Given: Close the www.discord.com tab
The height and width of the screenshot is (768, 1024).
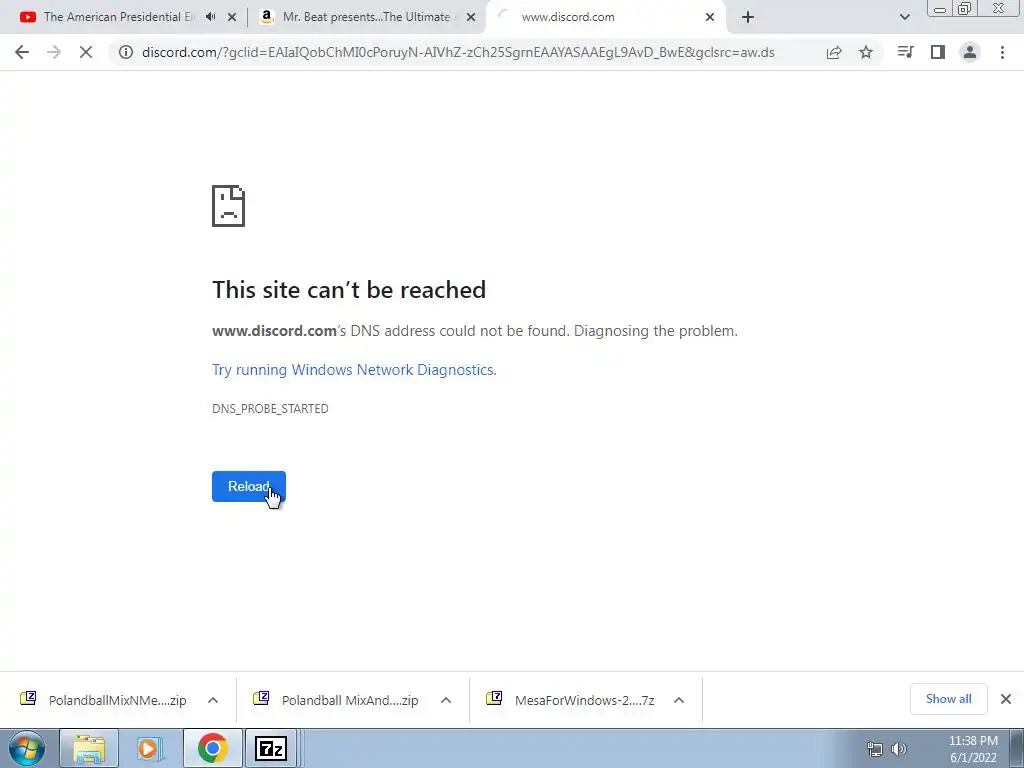Looking at the screenshot, I should (x=710, y=17).
